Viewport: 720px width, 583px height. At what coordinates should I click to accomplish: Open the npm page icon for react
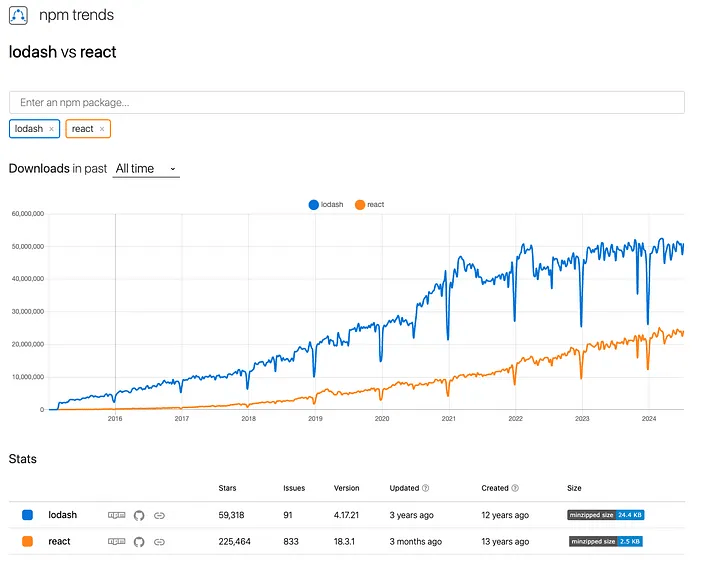(x=117, y=541)
